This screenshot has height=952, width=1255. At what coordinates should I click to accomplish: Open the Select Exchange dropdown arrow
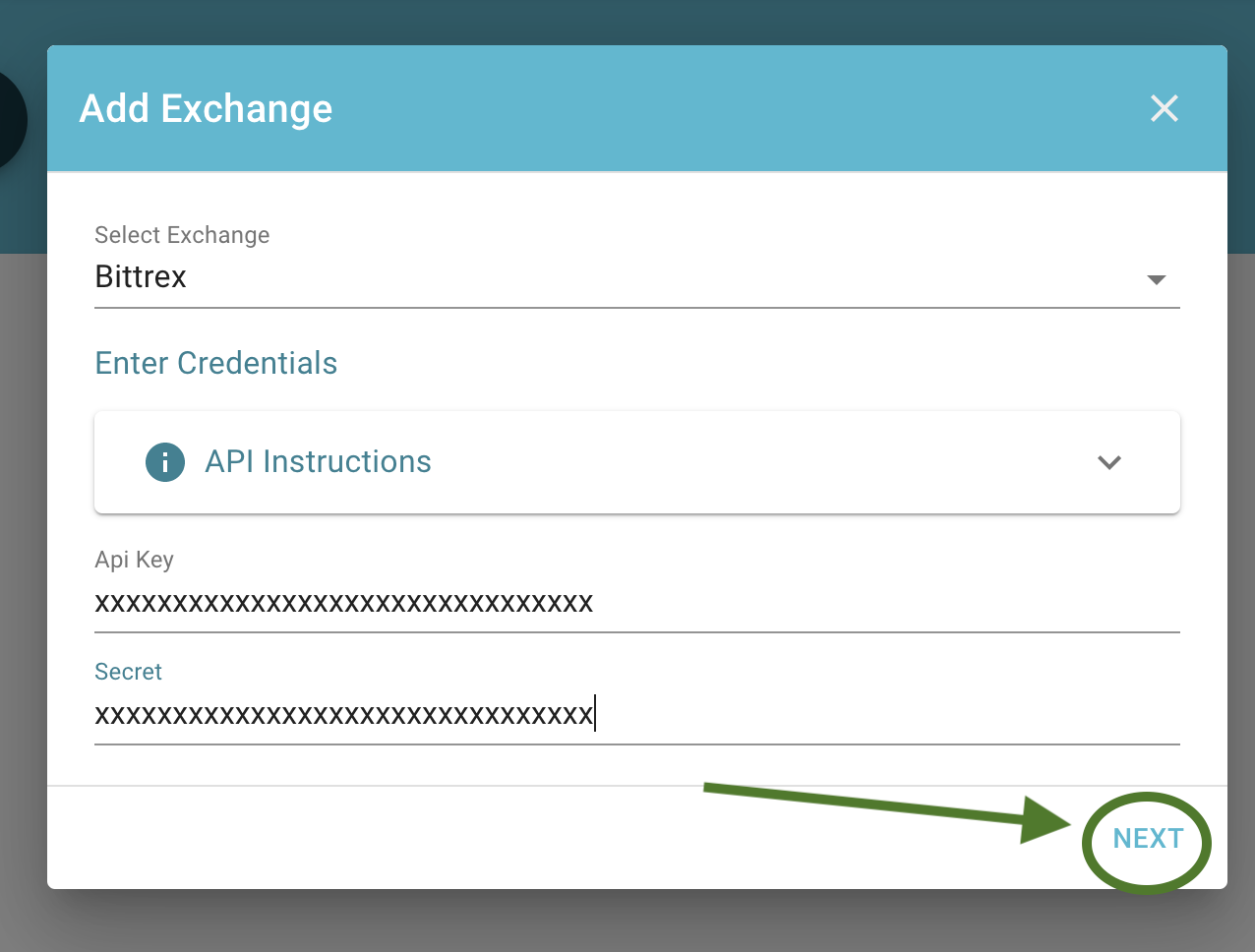coord(1157,280)
